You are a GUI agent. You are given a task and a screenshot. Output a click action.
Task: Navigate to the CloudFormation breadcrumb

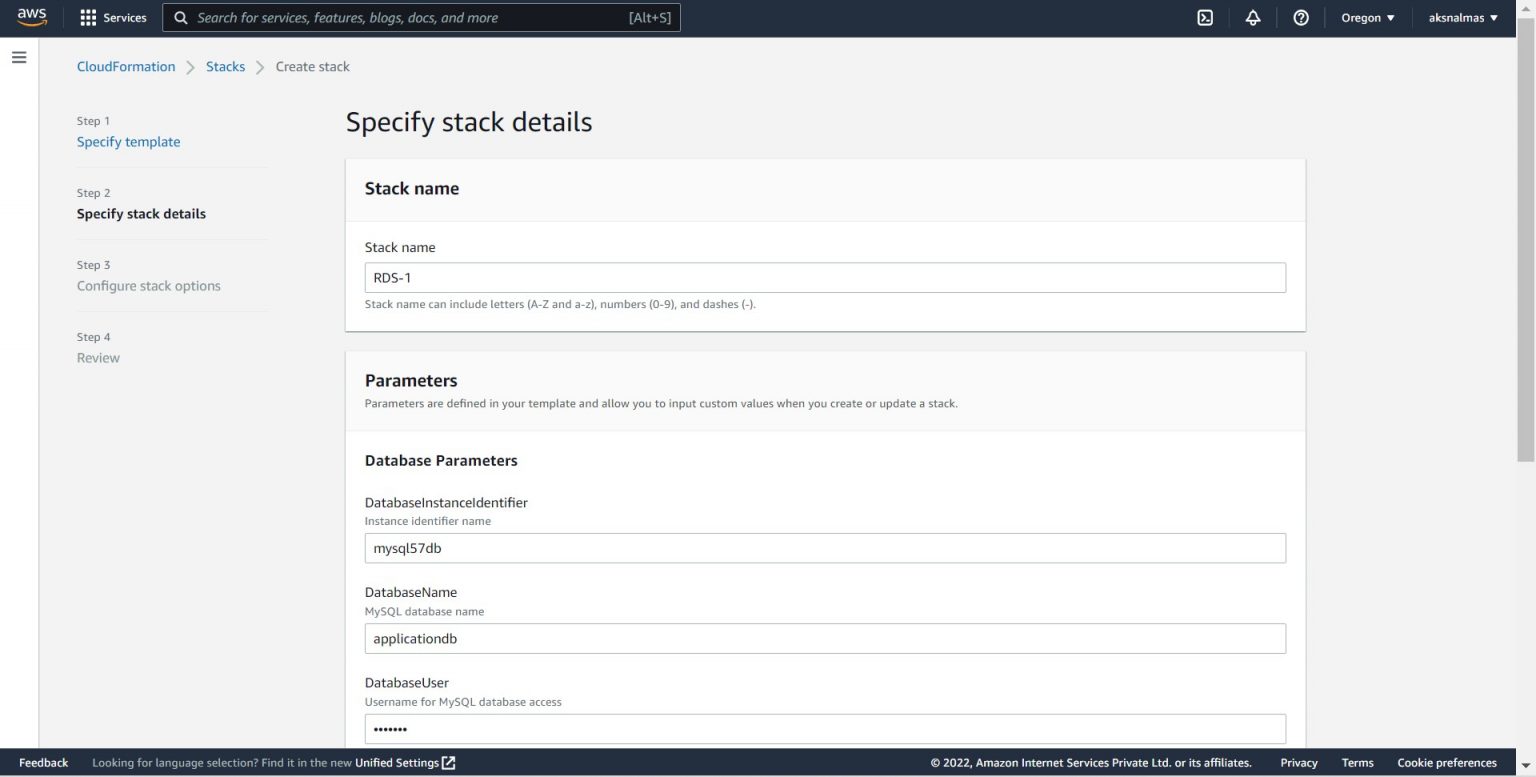tap(126, 66)
